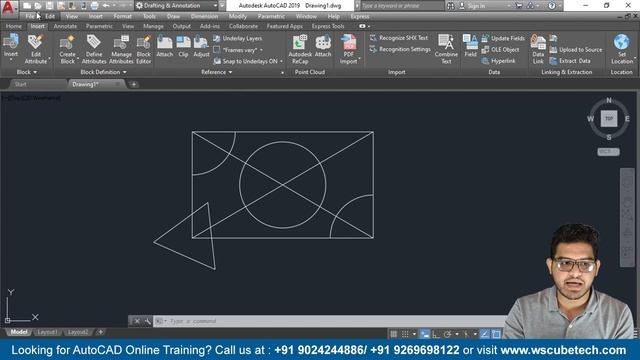Switch to the Collaborate ribbon tab
The height and width of the screenshot is (360, 640).
243,26
